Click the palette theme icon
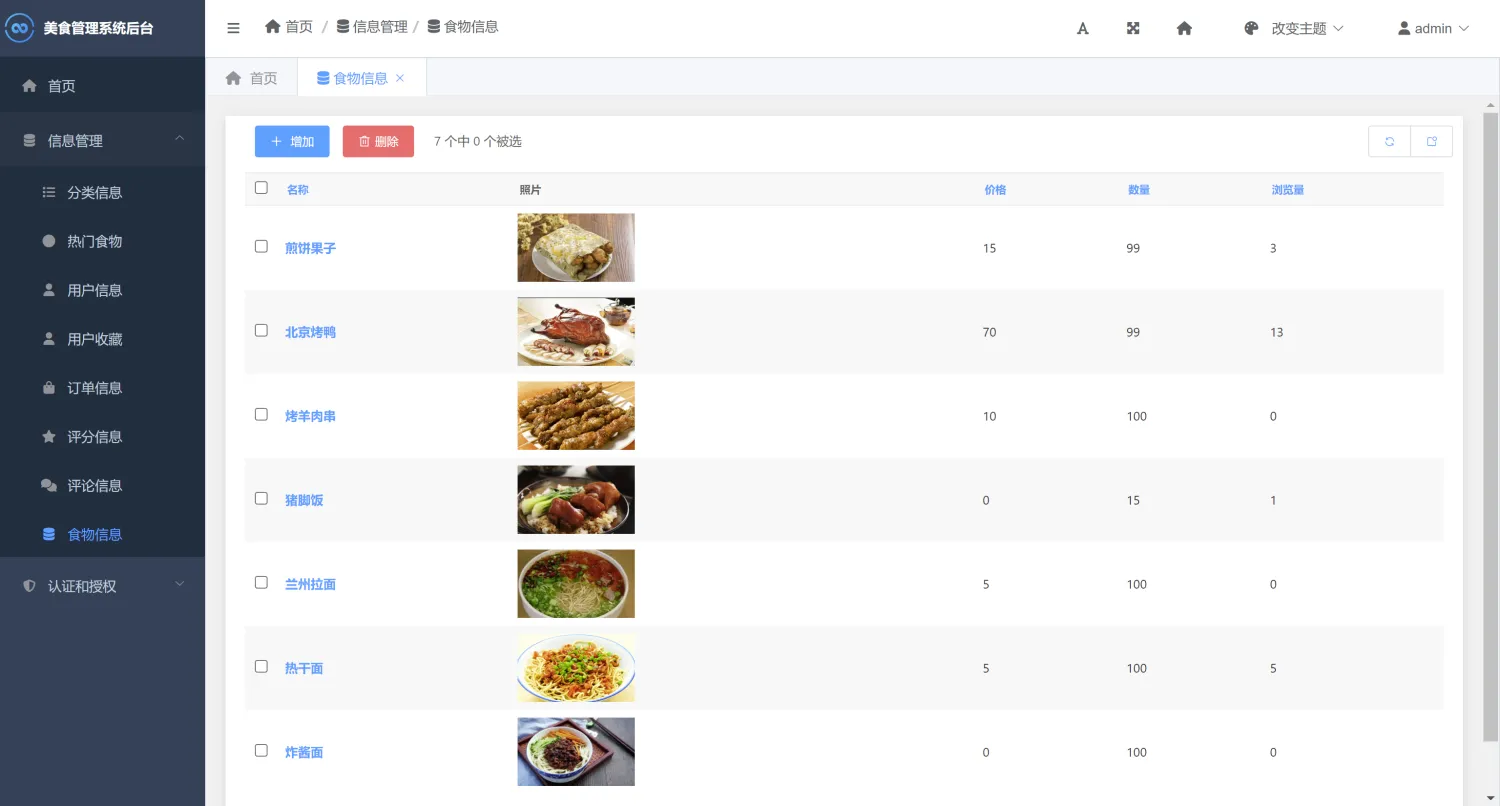The width and height of the screenshot is (1500, 806). pyautogui.click(x=1251, y=28)
